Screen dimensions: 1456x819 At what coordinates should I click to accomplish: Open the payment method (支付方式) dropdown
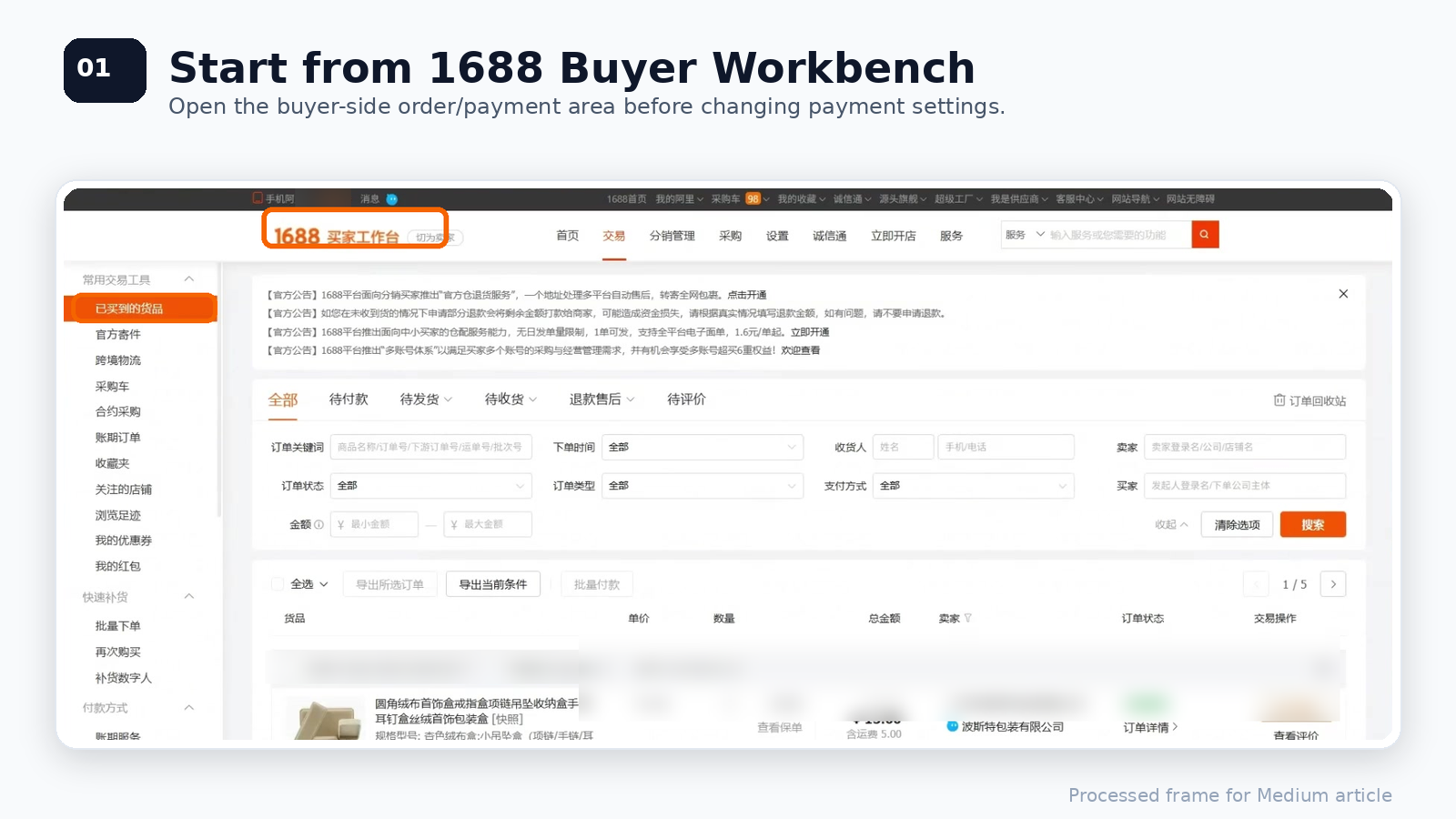(x=974, y=486)
